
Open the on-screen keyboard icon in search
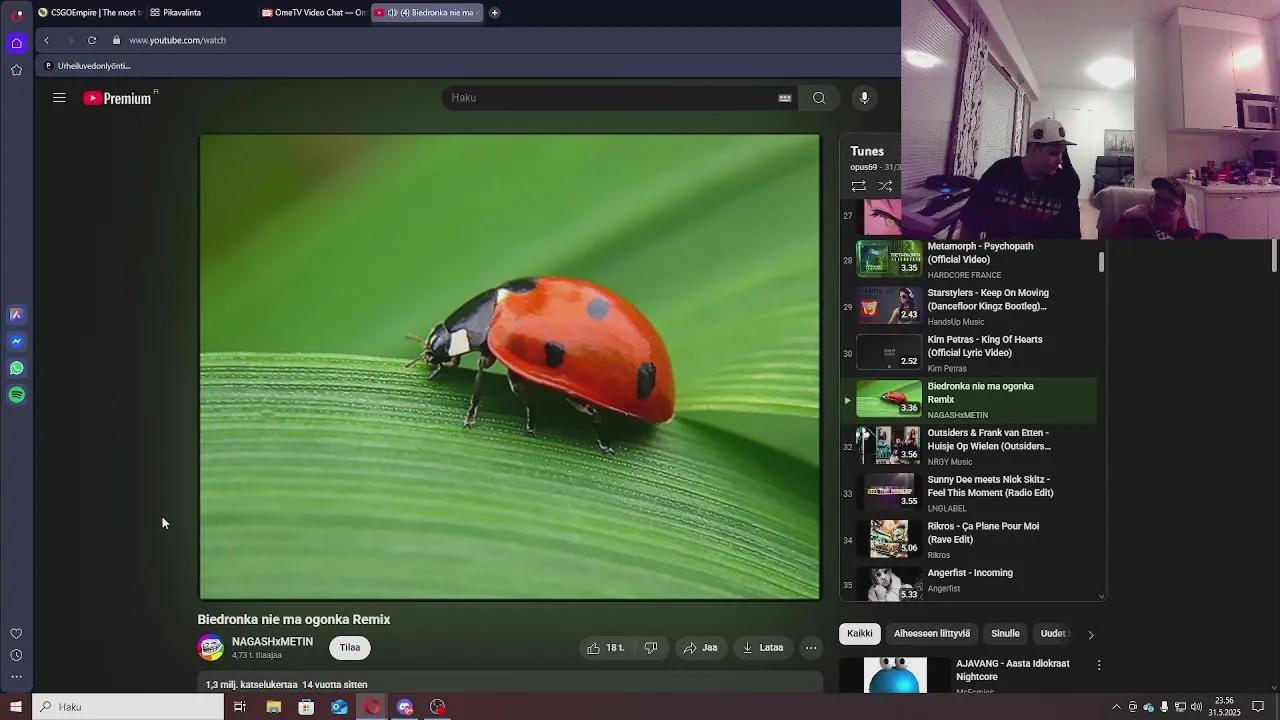[x=785, y=98]
